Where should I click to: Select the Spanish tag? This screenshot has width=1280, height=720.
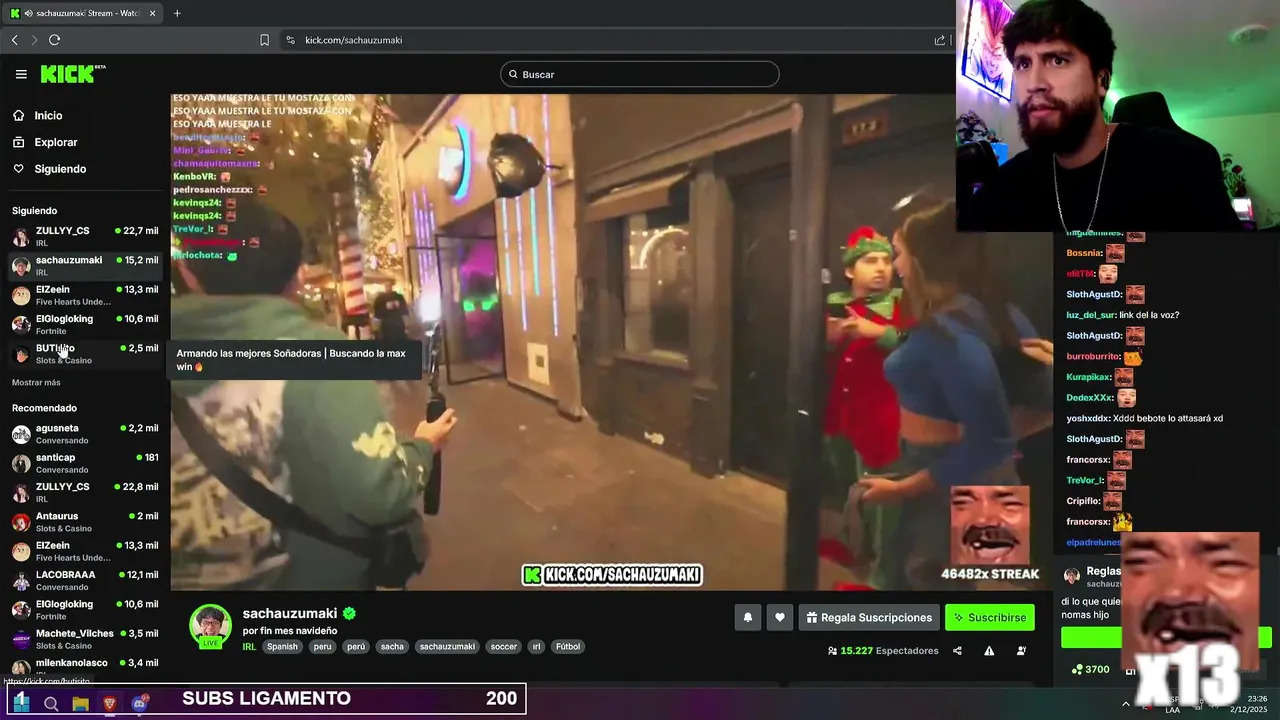282,646
